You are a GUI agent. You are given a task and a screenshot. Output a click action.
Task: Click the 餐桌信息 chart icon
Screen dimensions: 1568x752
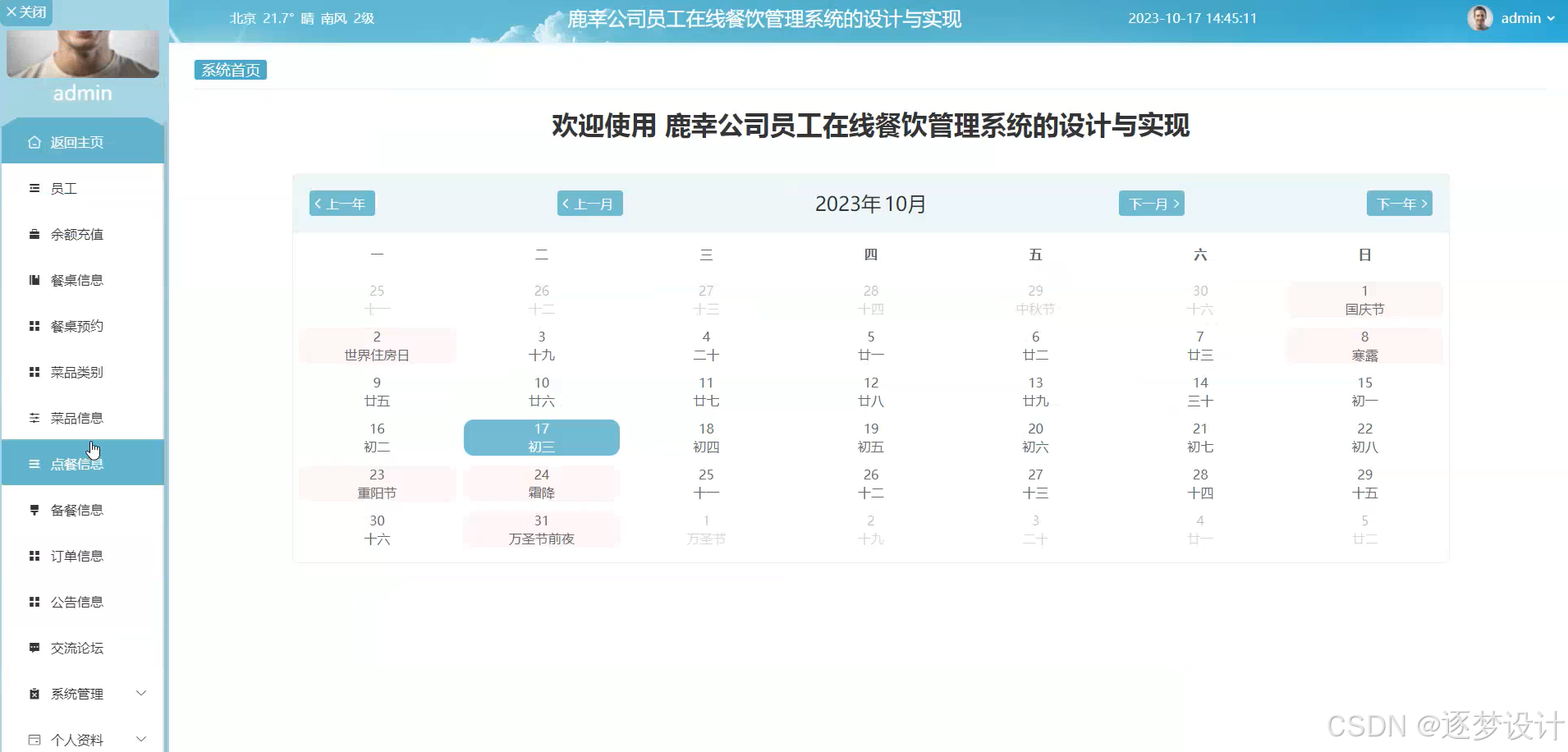(34, 280)
